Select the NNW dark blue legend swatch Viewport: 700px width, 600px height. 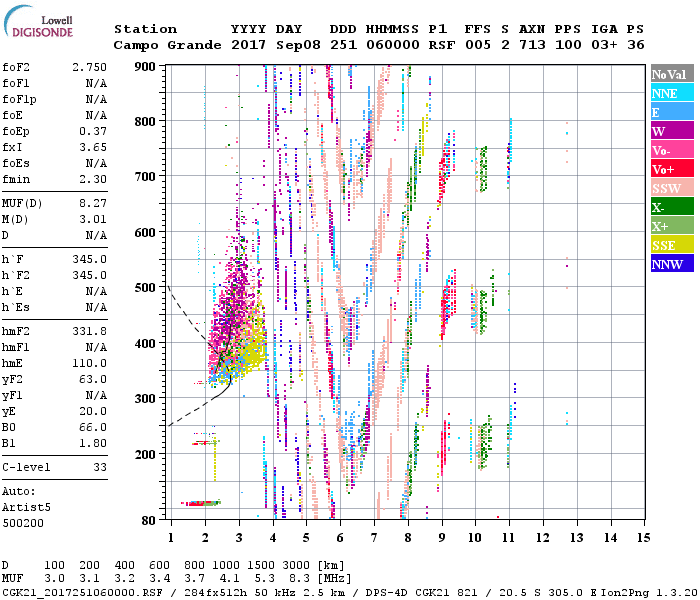coord(672,263)
